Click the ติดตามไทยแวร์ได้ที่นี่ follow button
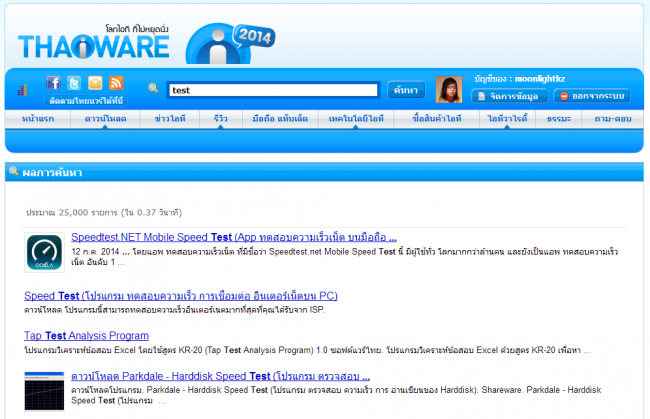650x419 pixels. [86, 100]
